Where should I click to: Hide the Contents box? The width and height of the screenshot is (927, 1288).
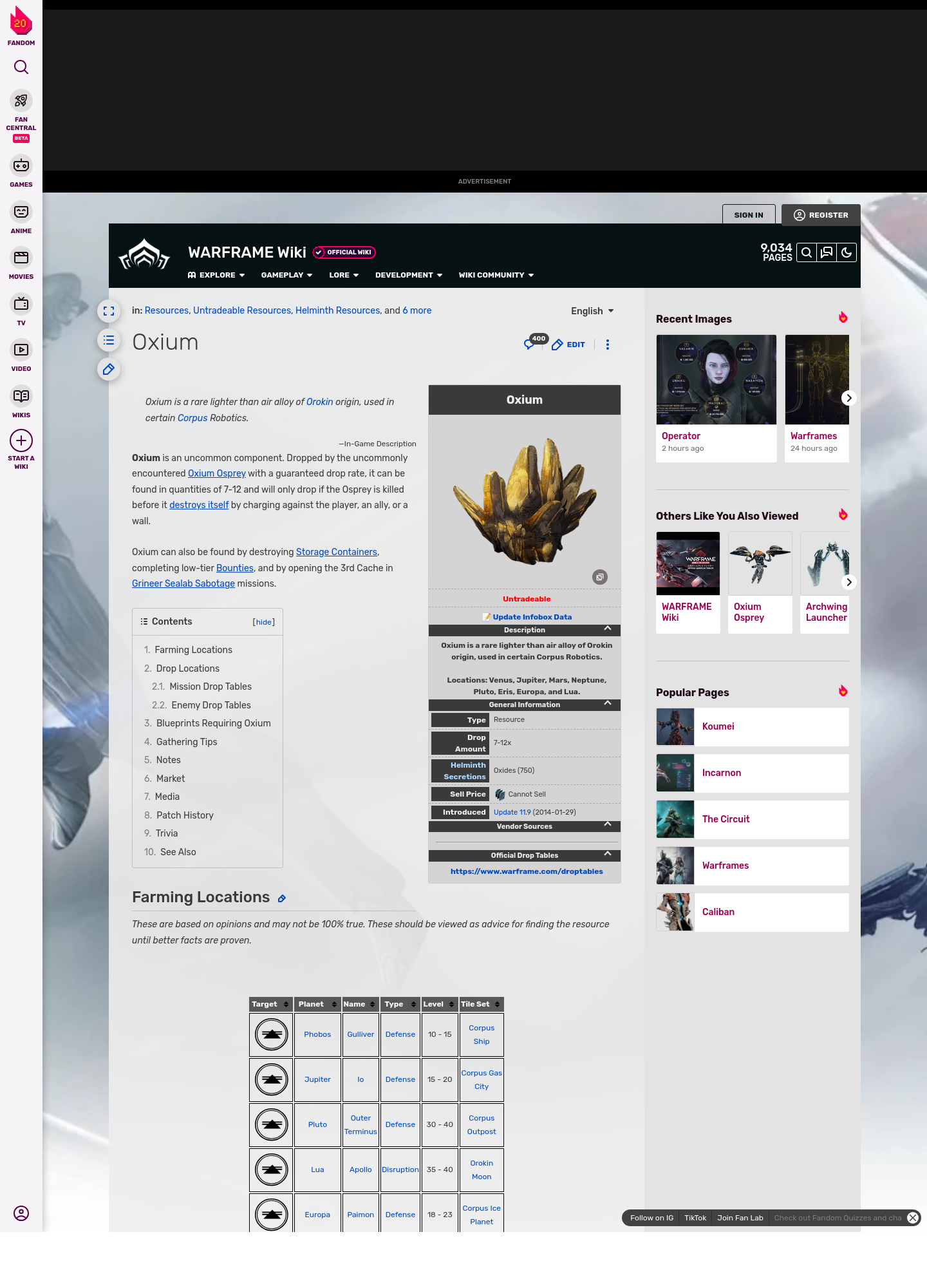point(264,622)
